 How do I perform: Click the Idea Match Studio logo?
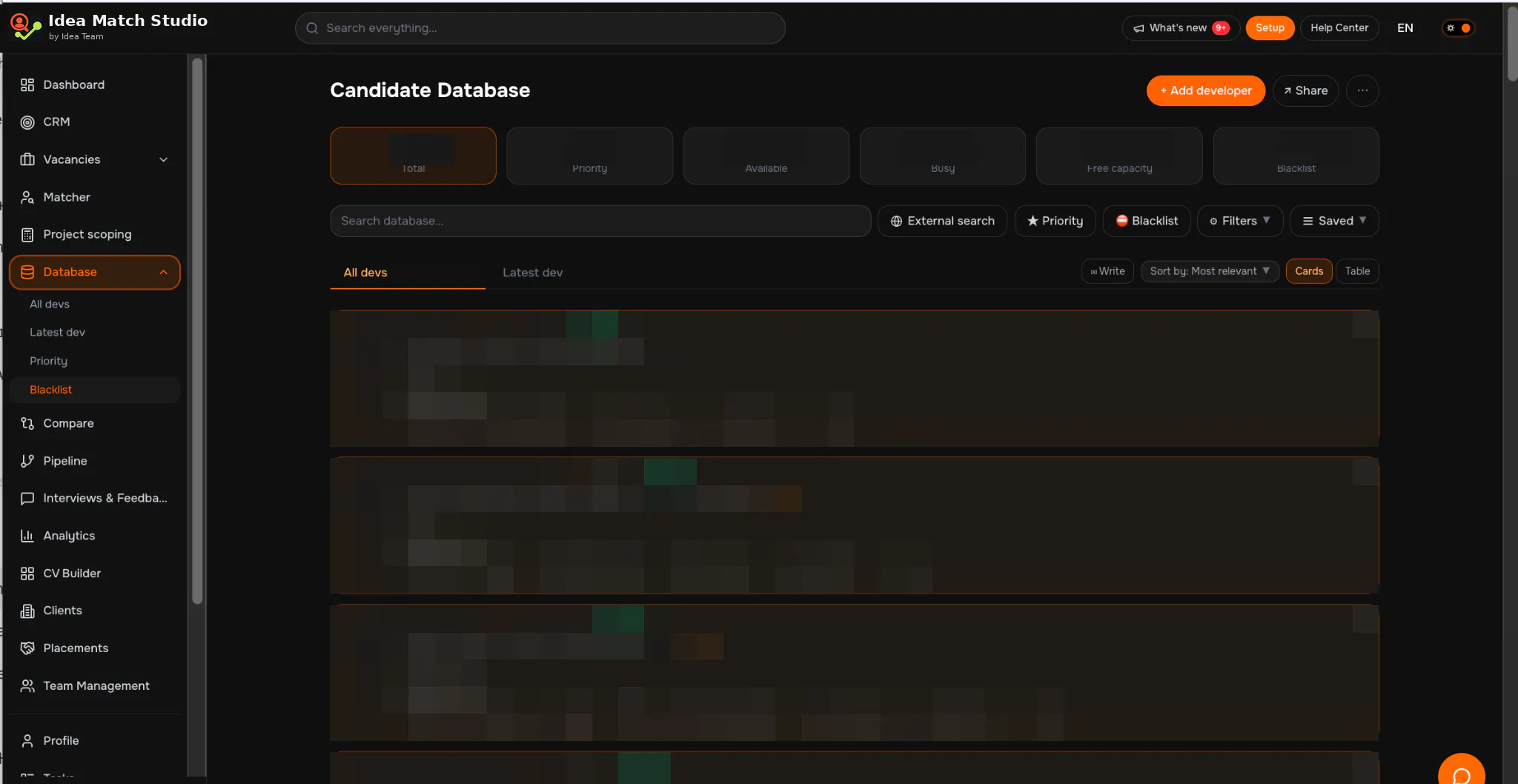pyautogui.click(x=26, y=27)
